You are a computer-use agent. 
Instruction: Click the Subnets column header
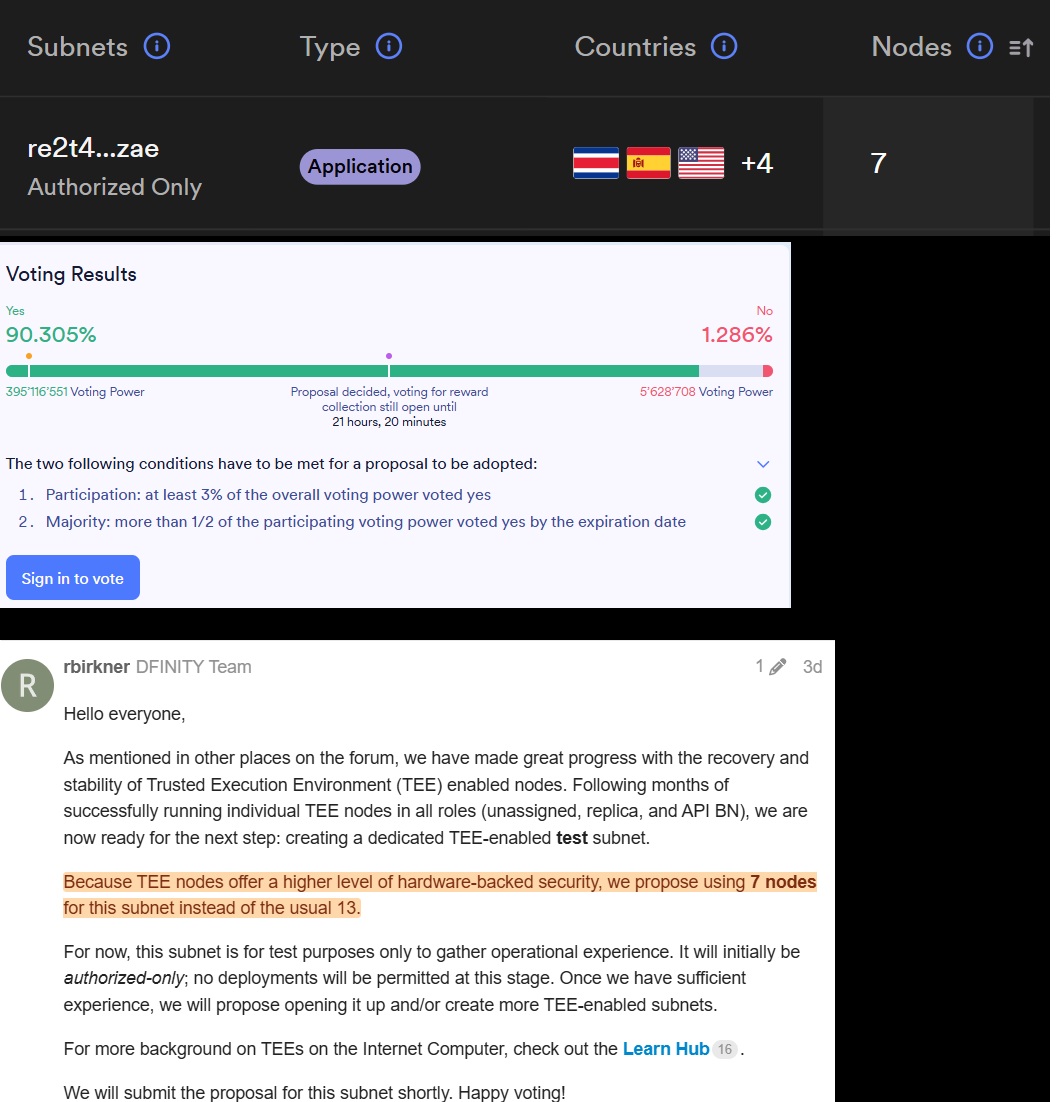[77, 47]
